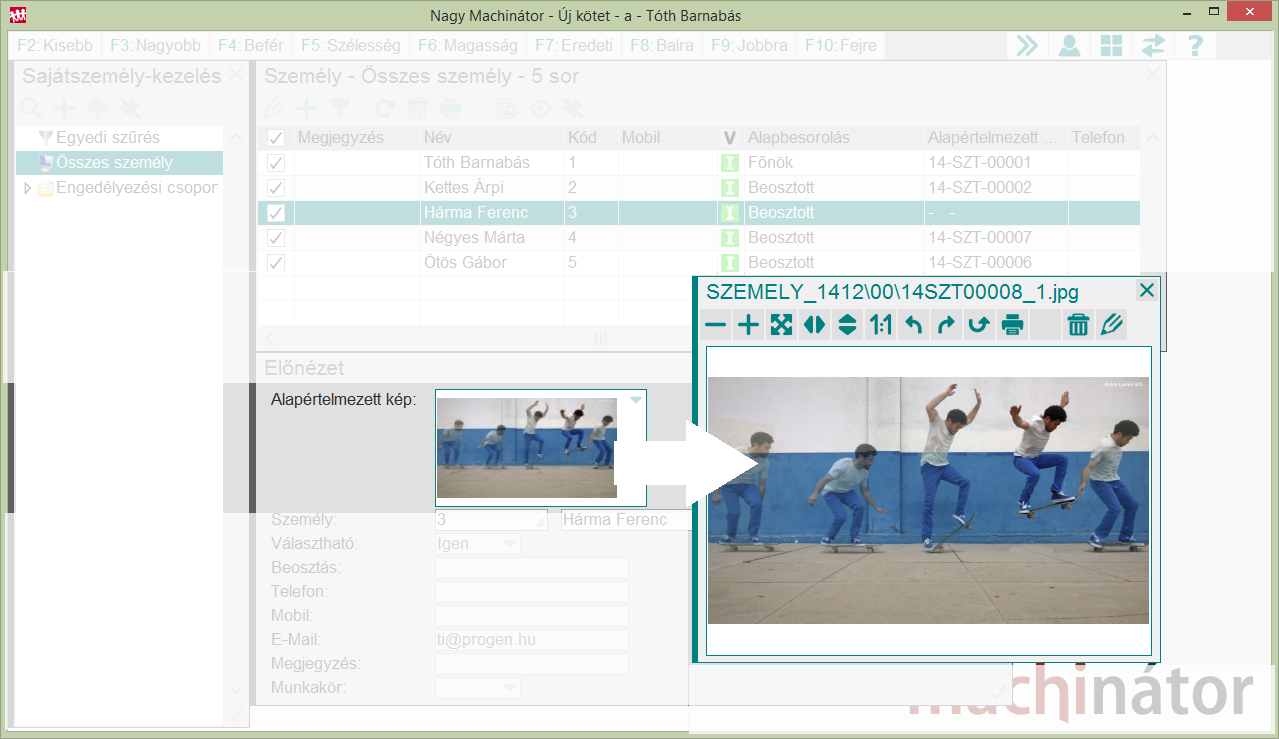Screen dimensions: 1279x739
Task: Sort by the Alapbesorolás column header
Action: tap(834, 138)
